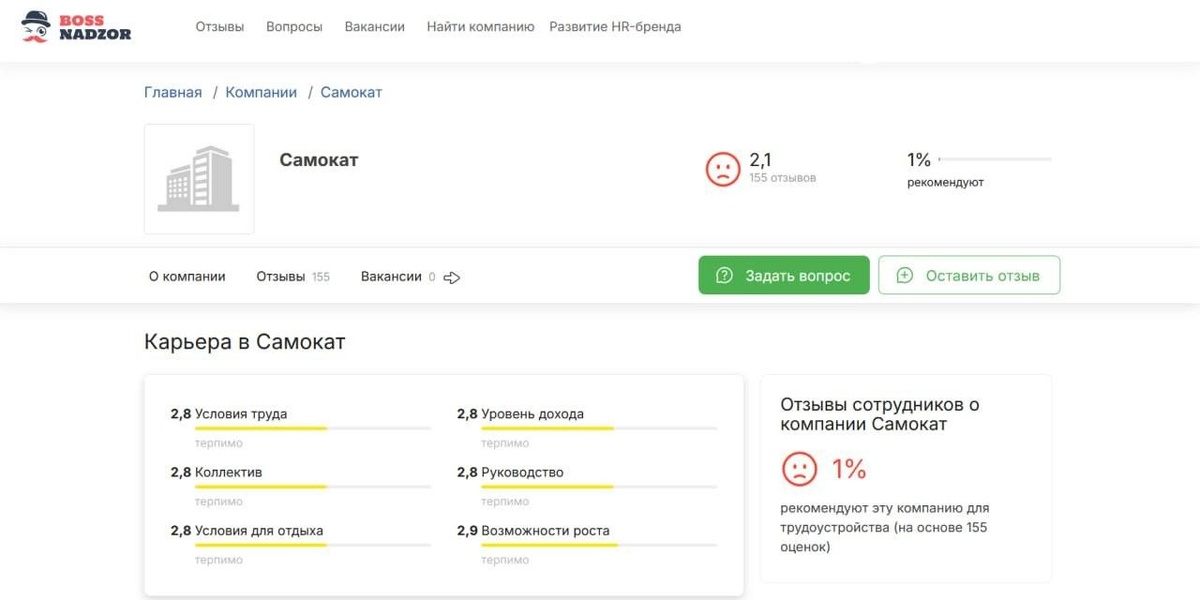Screen dimensions: 1200x600
Task: Open Вопросы in the top navigation
Action: click(x=294, y=27)
